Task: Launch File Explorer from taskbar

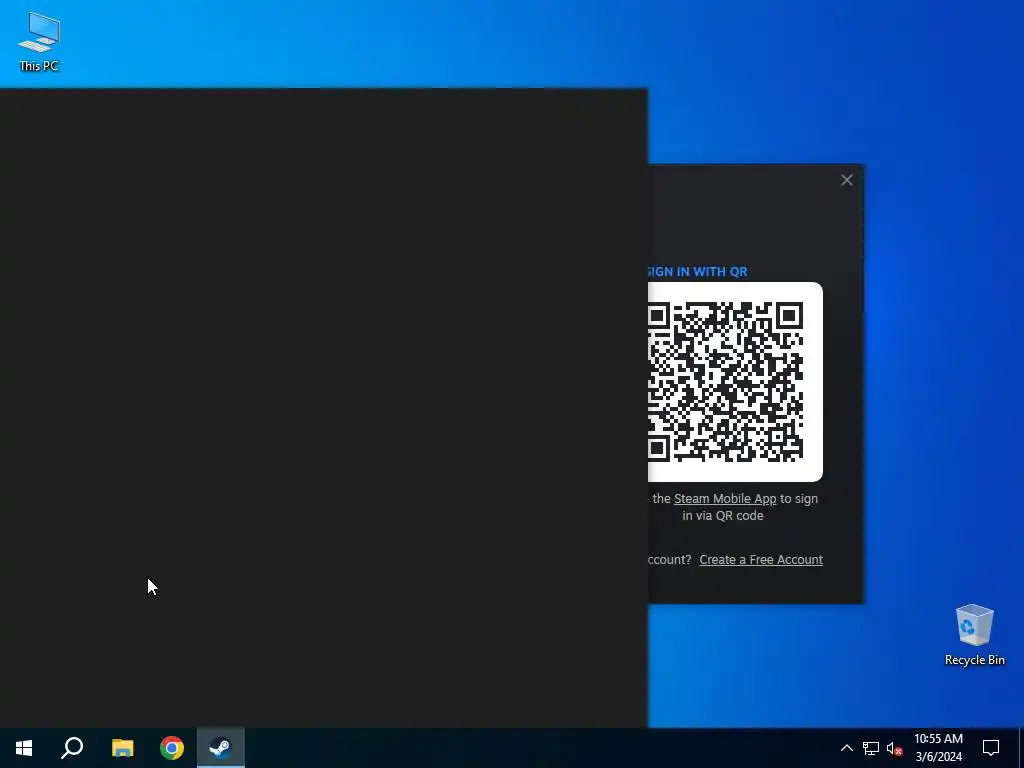Action: 122,748
